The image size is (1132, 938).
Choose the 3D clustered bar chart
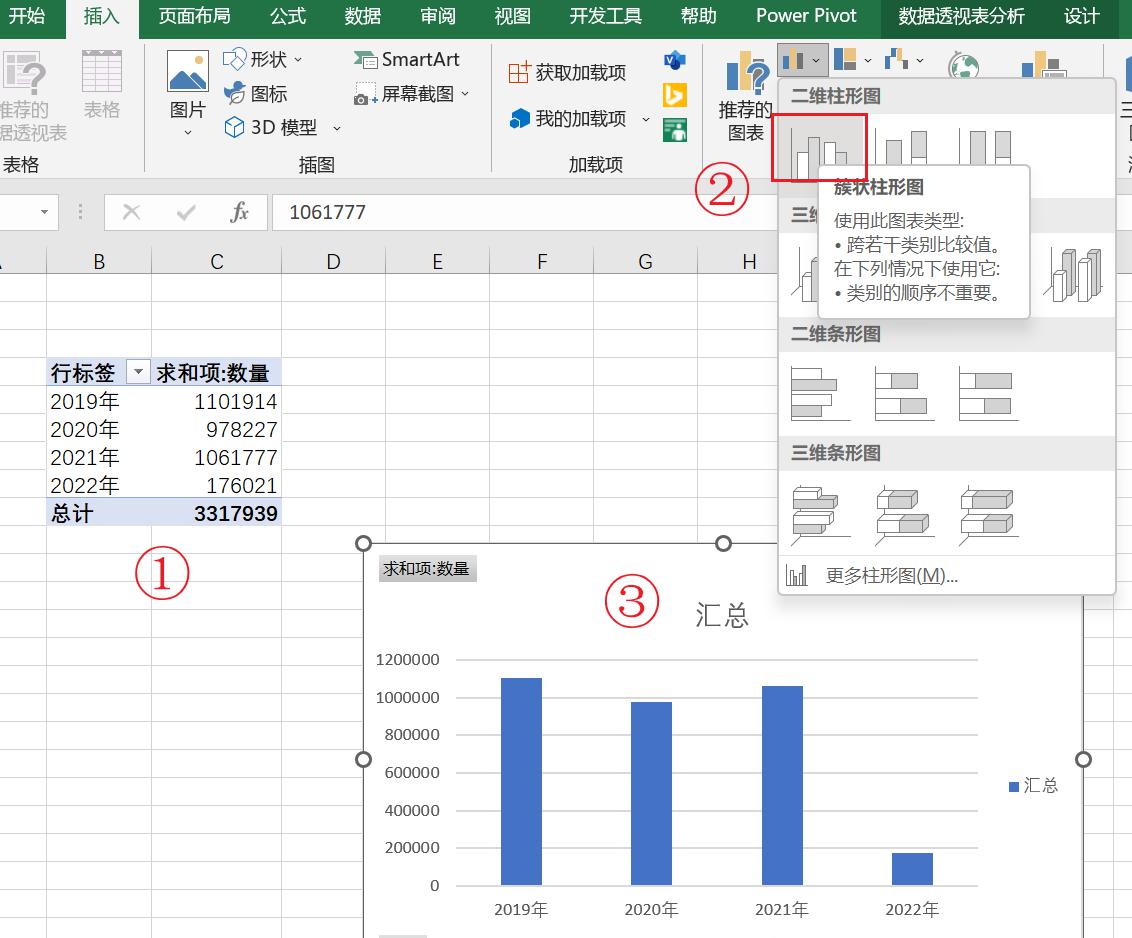click(x=820, y=515)
